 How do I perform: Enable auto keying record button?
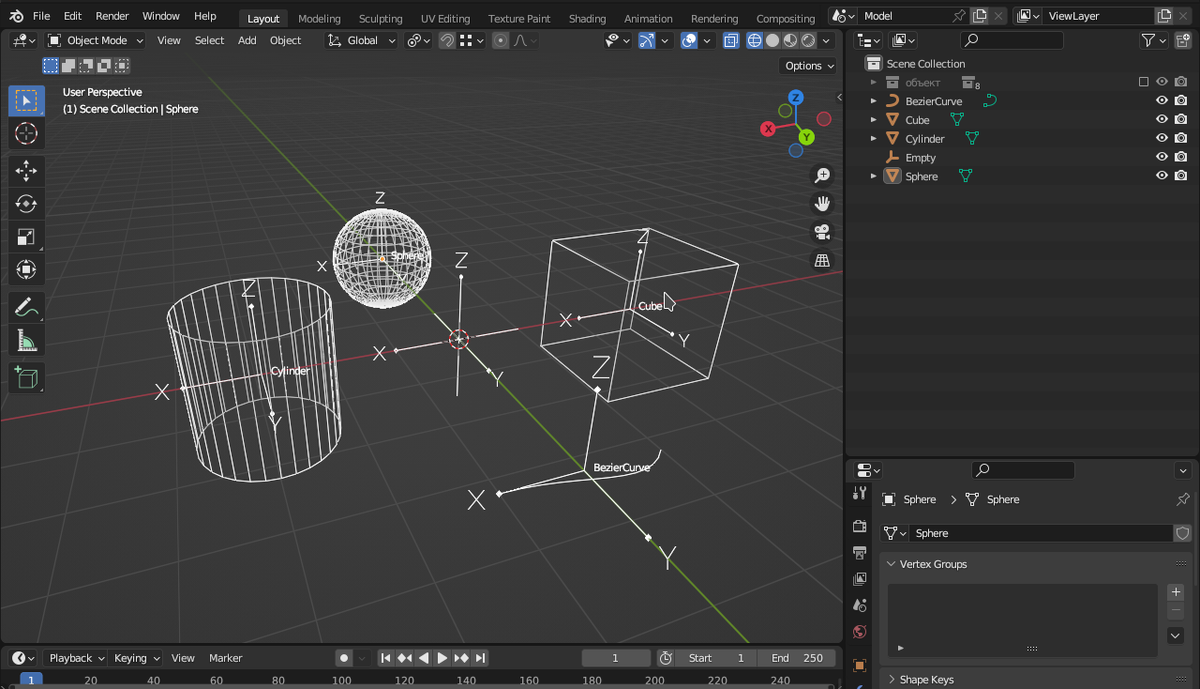click(x=344, y=658)
